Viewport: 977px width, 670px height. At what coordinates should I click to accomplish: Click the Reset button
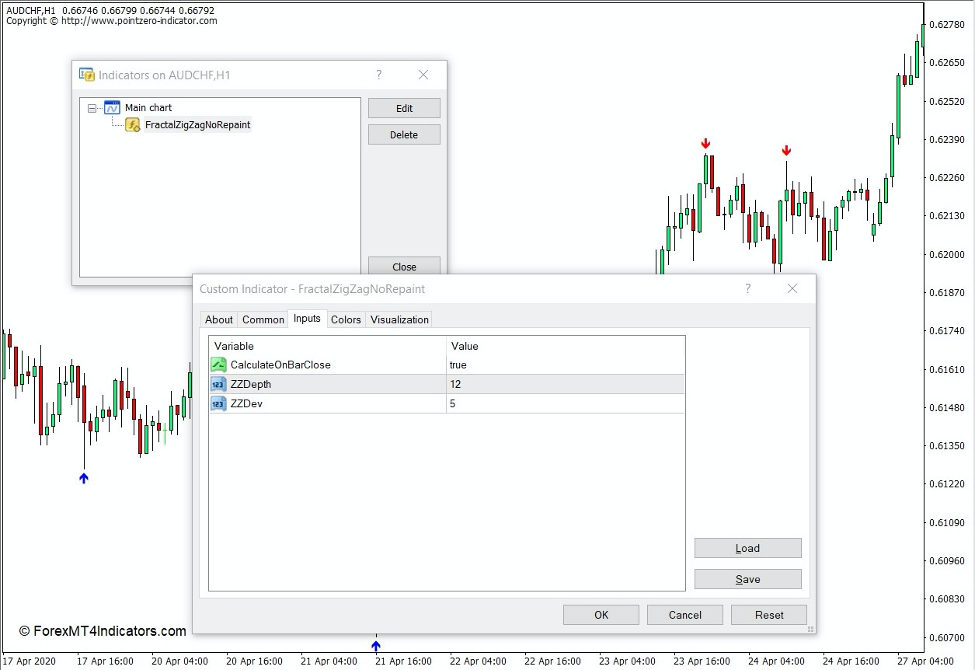pos(768,614)
